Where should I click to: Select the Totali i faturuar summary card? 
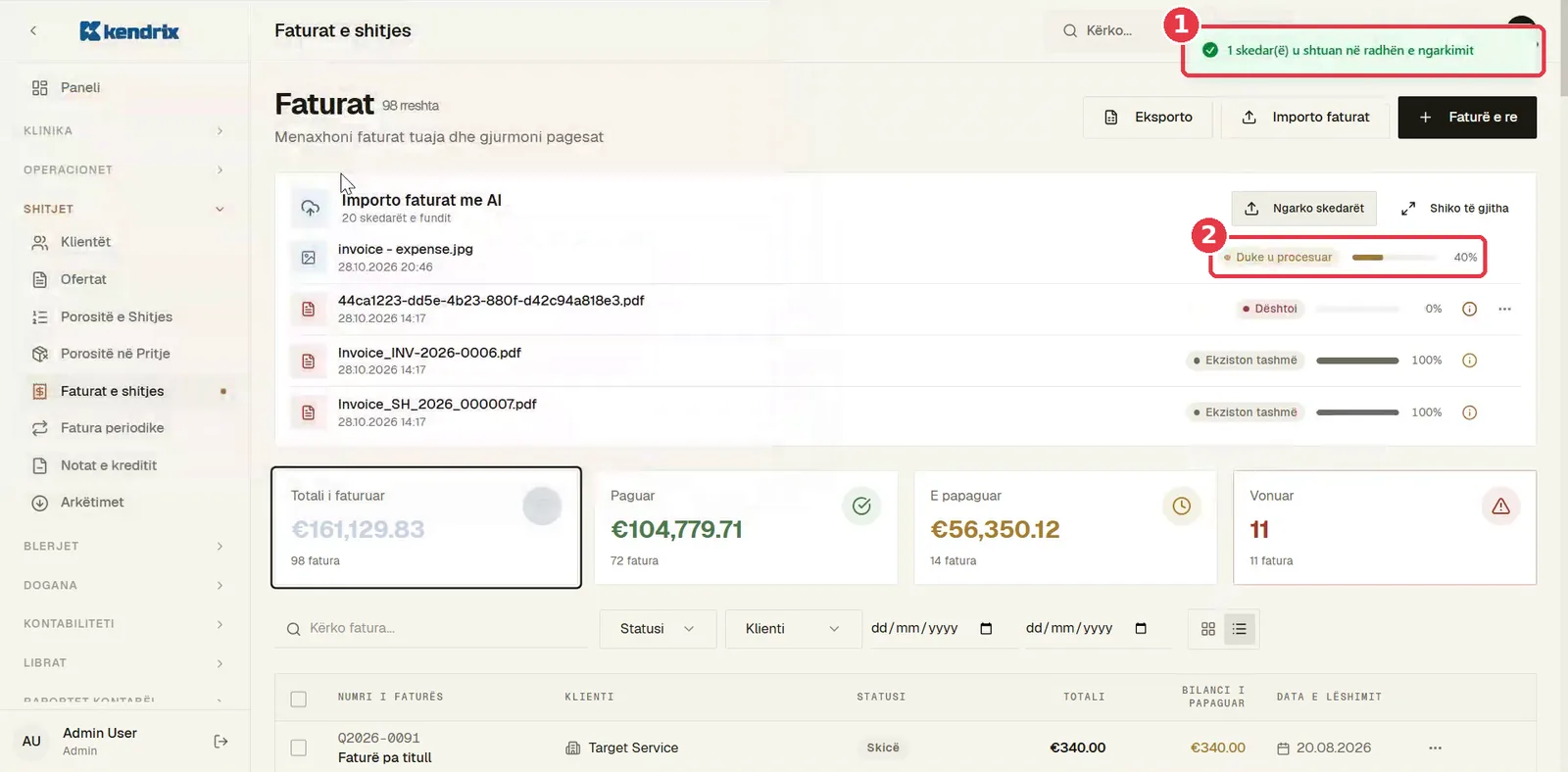pyautogui.click(x=426, y=528)
